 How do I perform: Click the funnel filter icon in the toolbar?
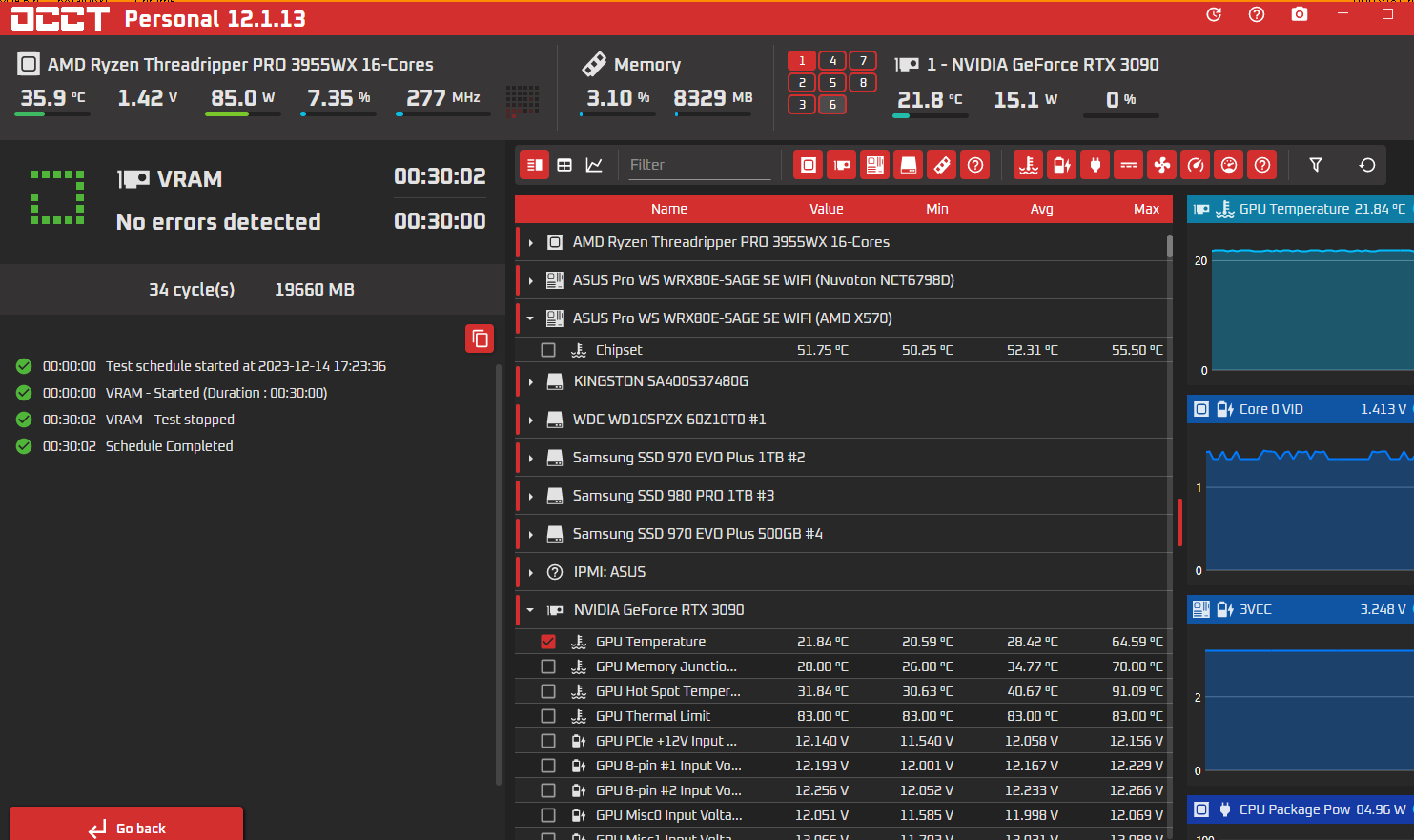(x=1315, y=165)
